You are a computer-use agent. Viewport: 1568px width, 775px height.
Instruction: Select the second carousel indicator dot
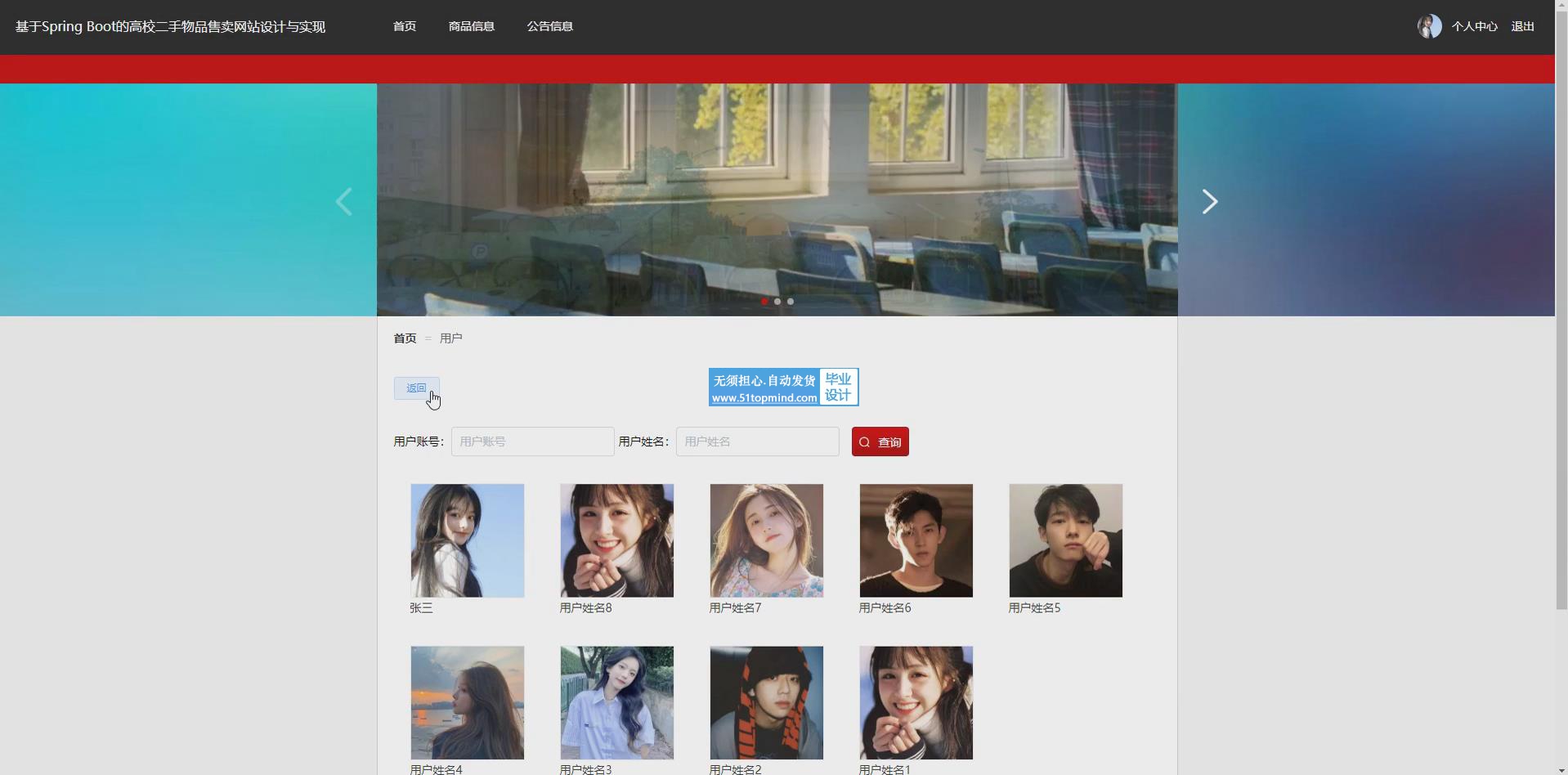tap(777, 302)
